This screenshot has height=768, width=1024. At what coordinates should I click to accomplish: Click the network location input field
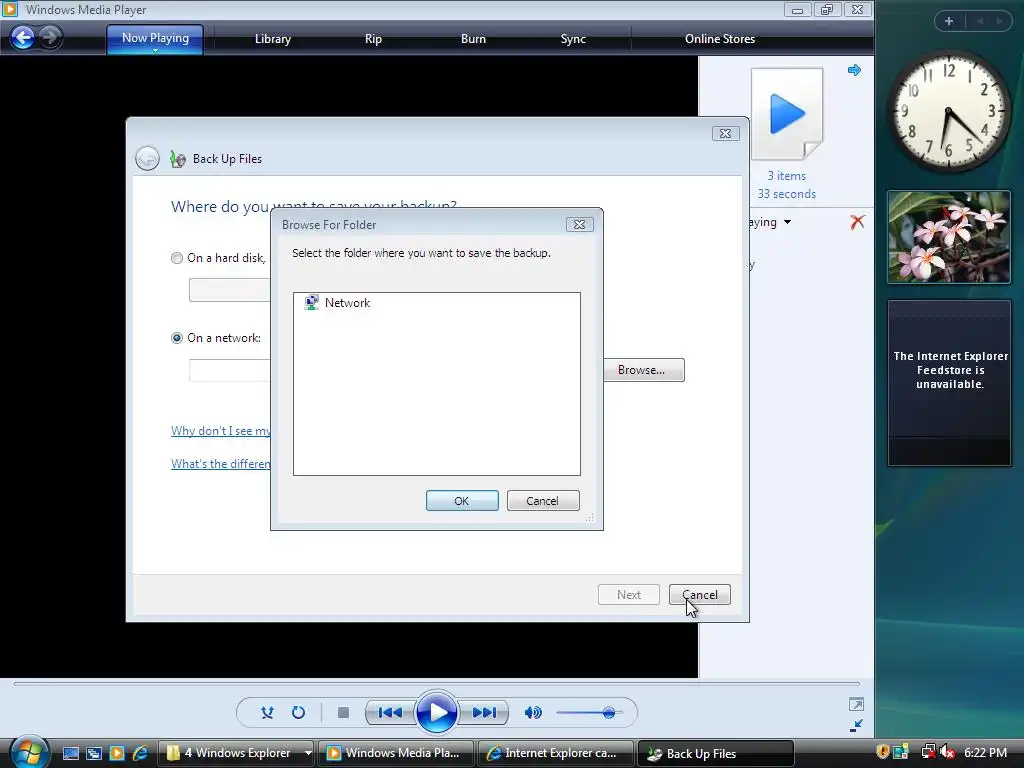pyautogui.click(x=230, y=370)
